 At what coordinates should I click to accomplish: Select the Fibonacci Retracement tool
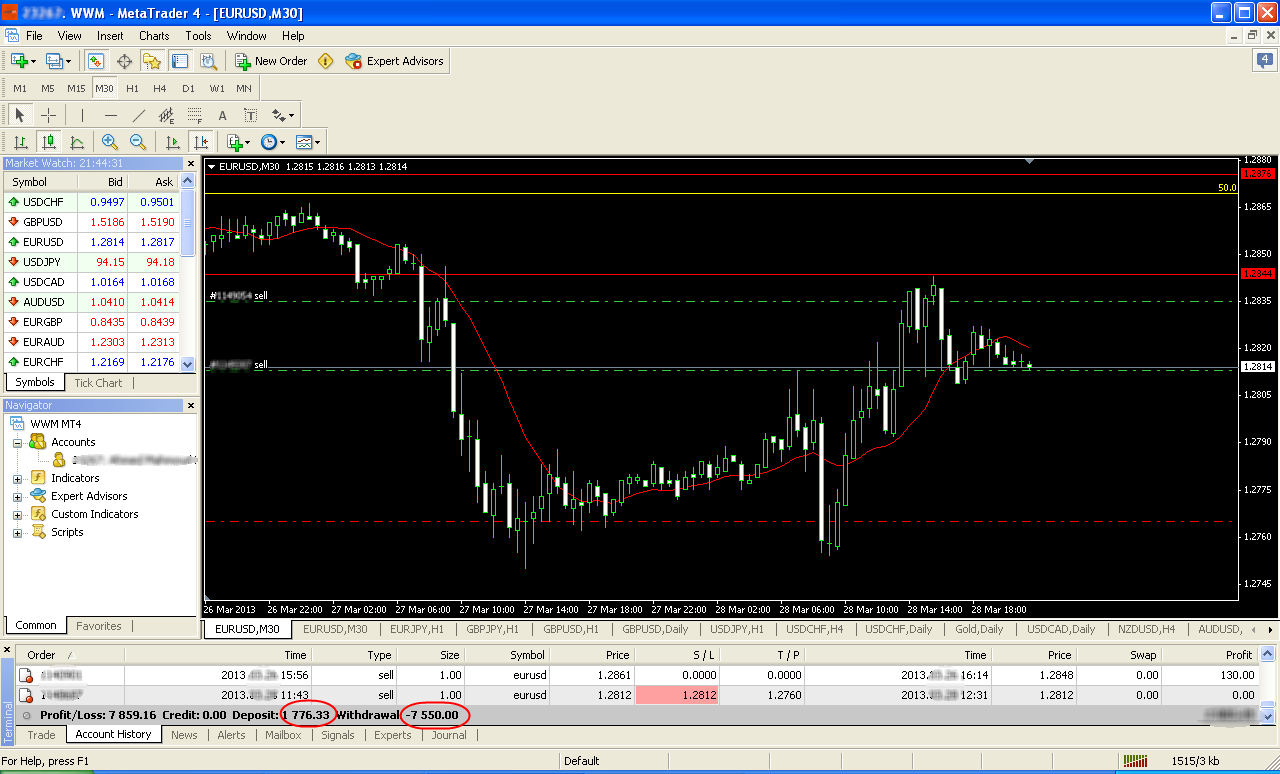194,115
